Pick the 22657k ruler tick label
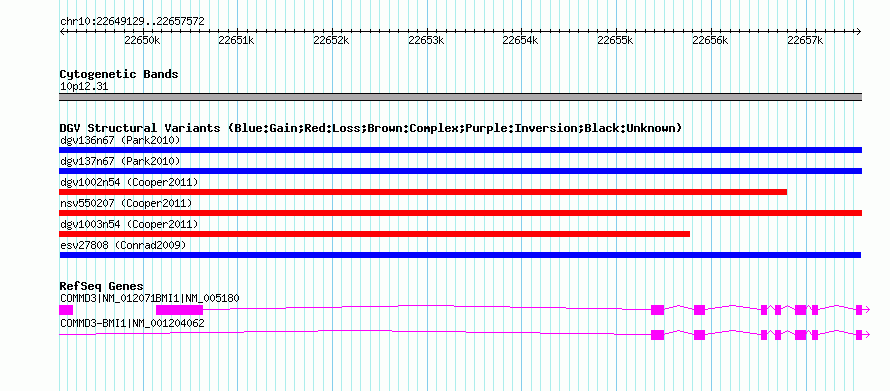 click(x=806, y=40)
